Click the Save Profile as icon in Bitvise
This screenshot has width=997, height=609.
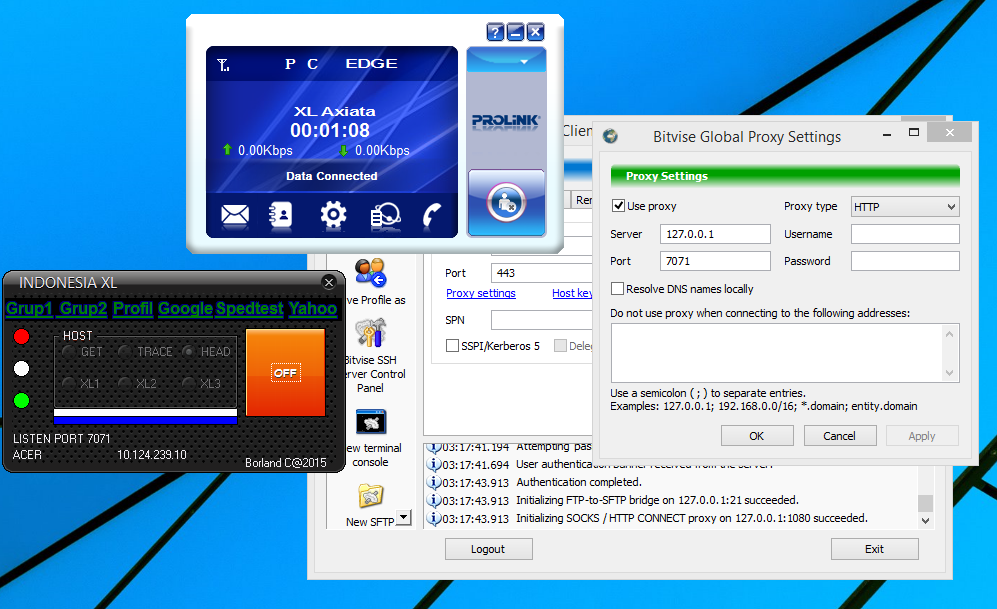click(371, 273)
